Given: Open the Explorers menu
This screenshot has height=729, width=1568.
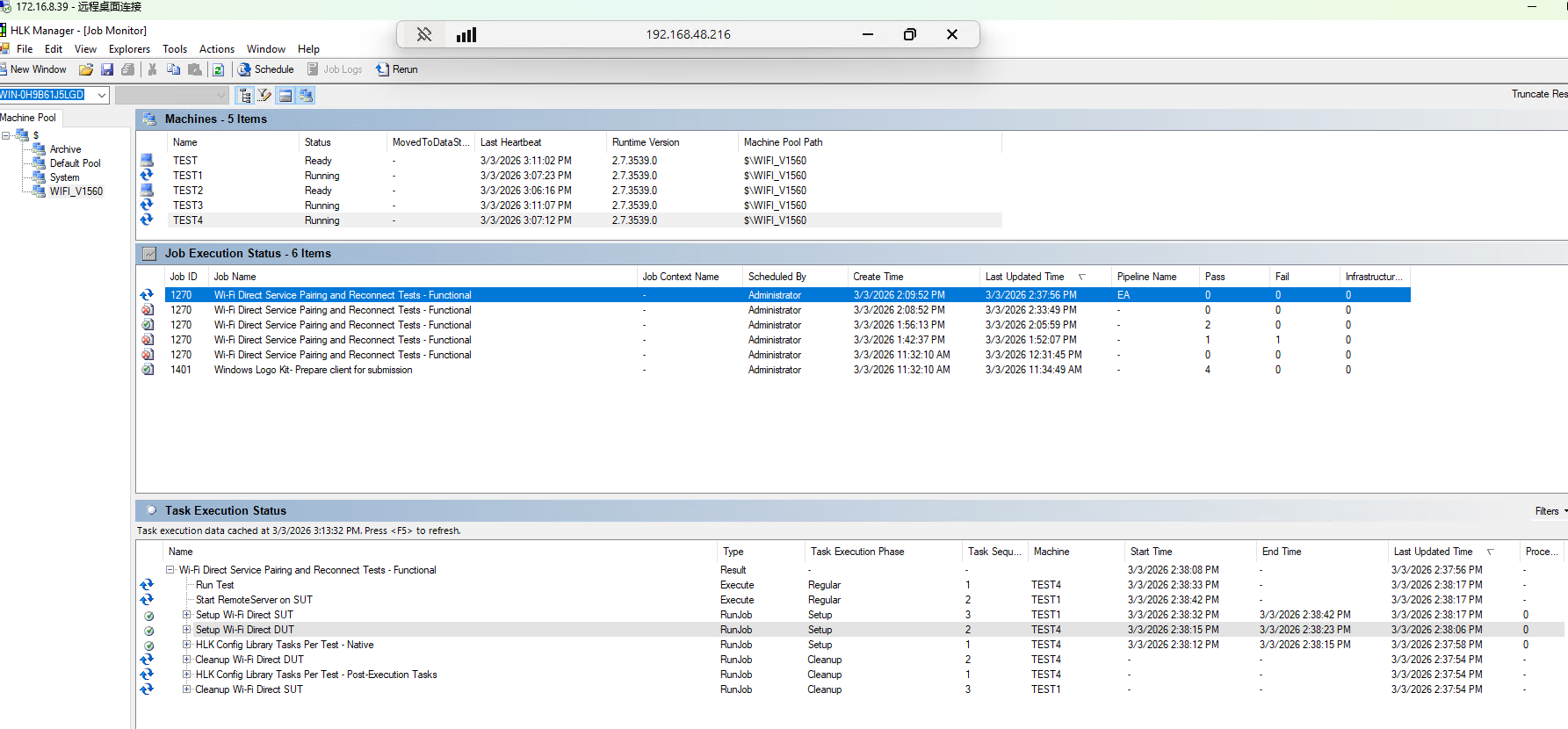Looking at the screenshot, I should tap(129, 49).
